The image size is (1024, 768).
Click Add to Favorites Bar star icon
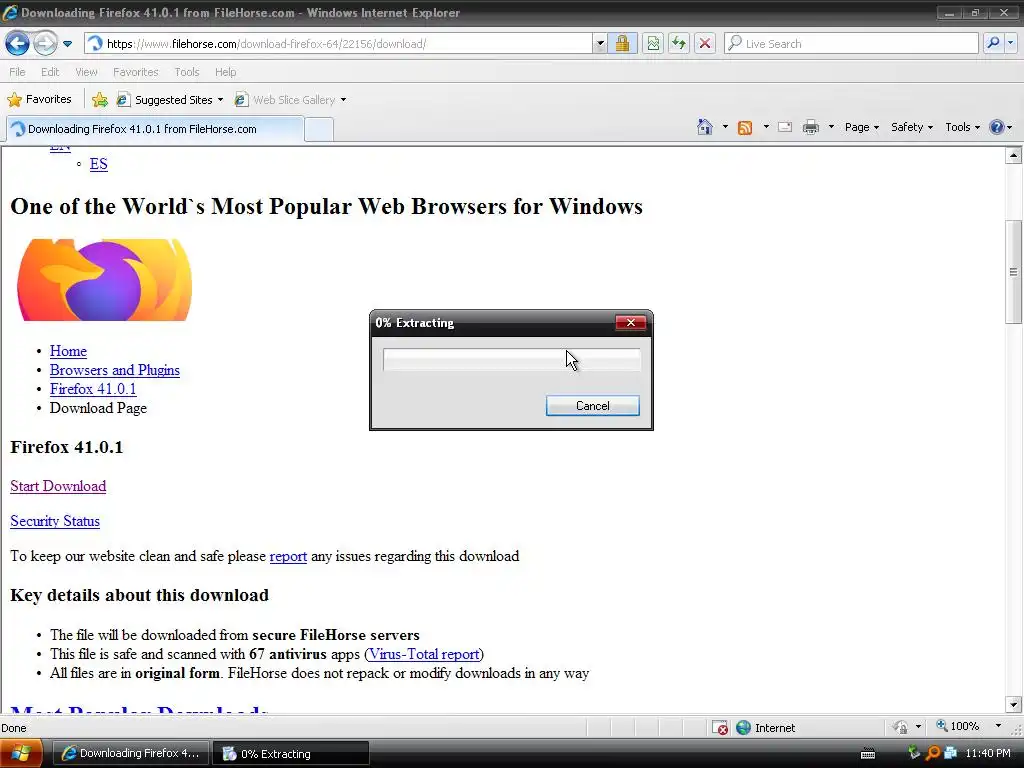tap(100, 99)
